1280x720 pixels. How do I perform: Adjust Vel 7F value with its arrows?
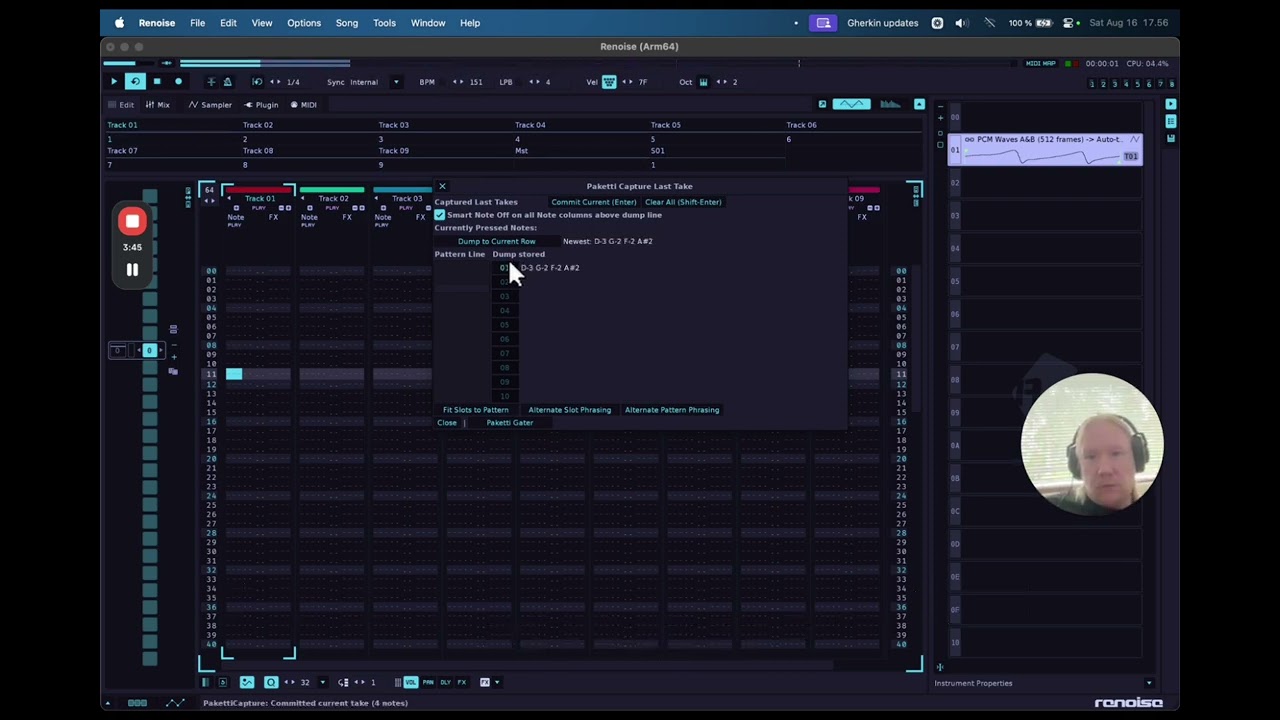pos(627,82)
